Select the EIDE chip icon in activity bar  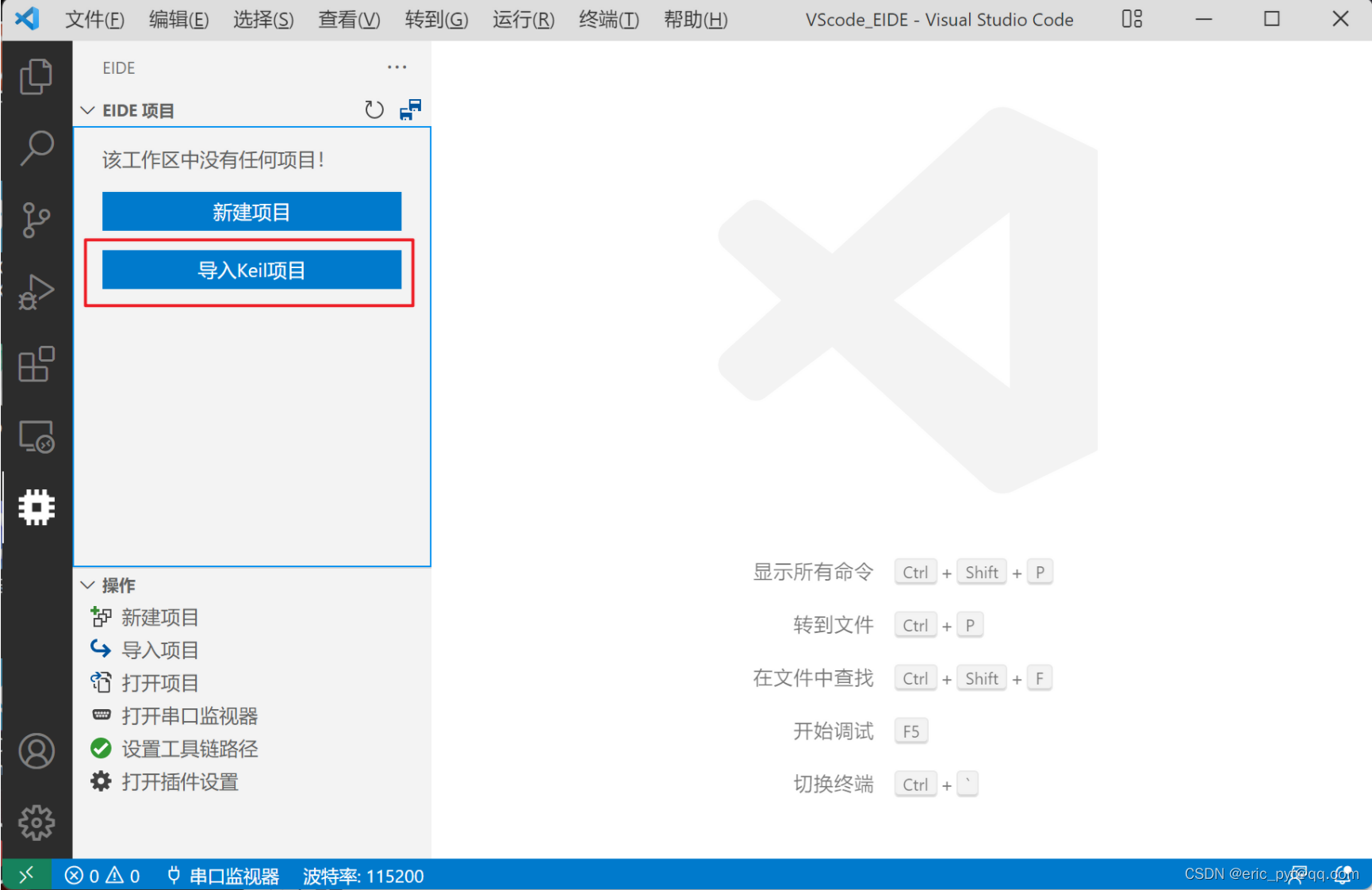pos(36,507)
